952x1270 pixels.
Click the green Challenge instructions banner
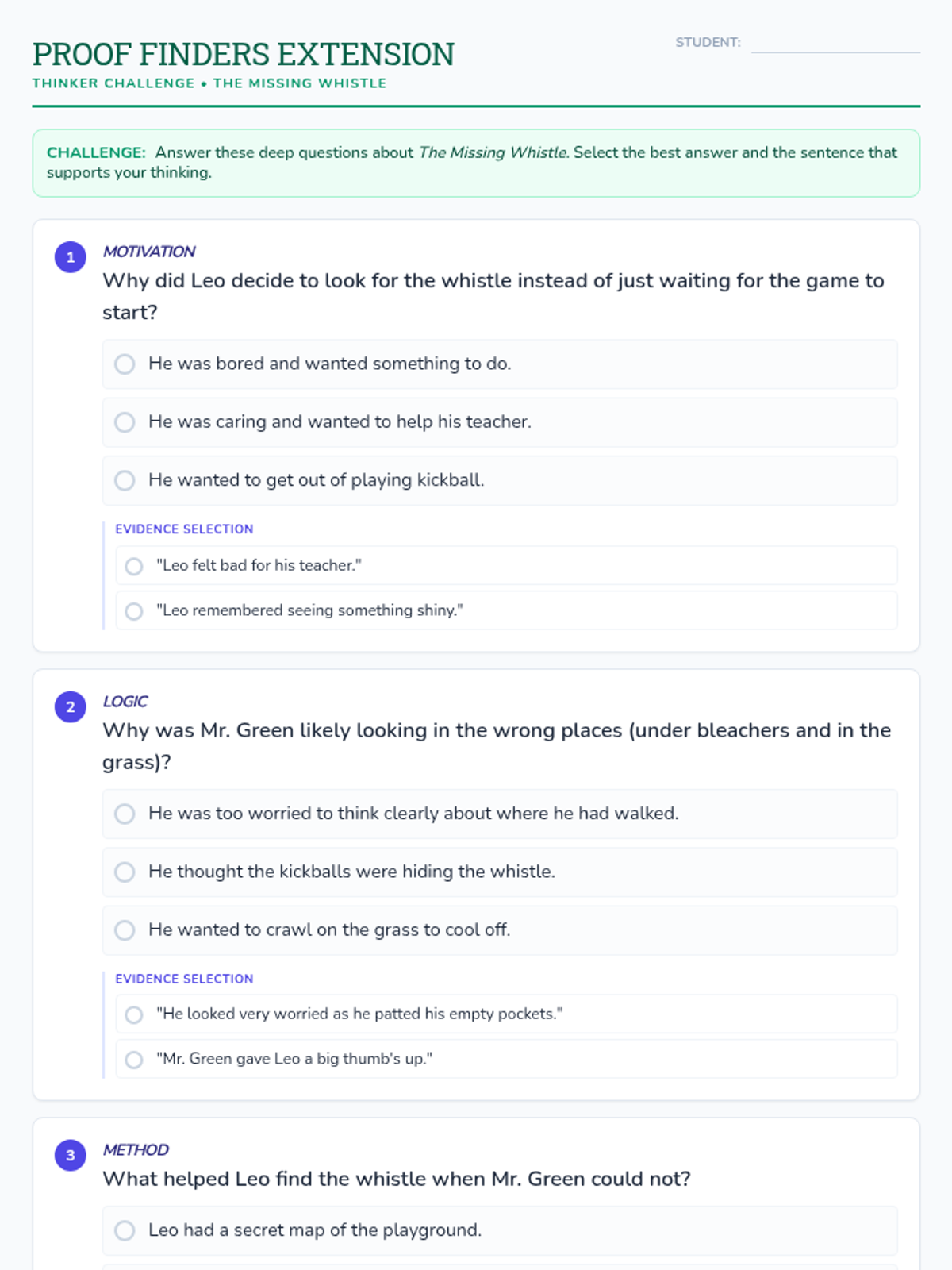tap(476, 163)
